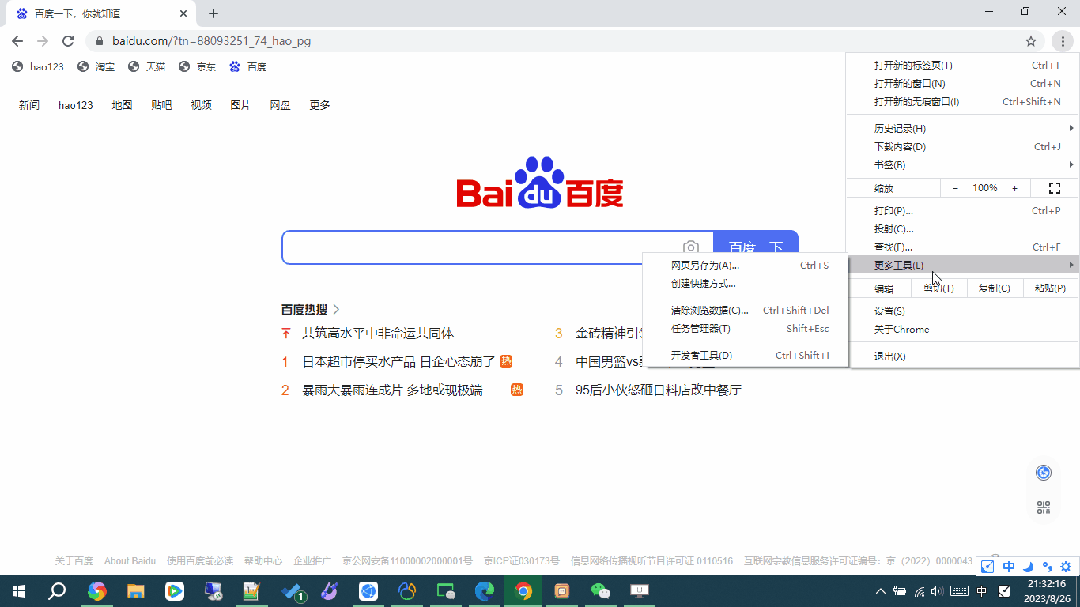Open WeChat from the taskbar
1080x607 pixels.
point(601,591)
